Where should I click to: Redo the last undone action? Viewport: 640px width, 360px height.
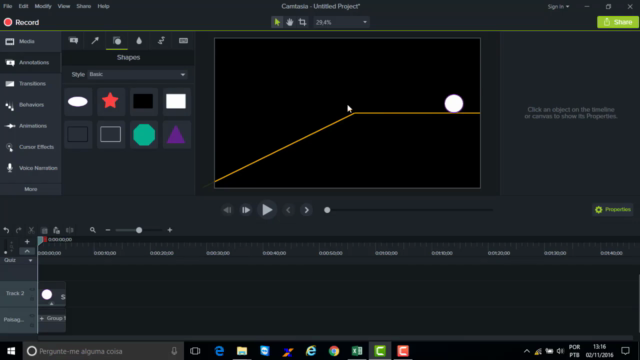pos(19,230)
